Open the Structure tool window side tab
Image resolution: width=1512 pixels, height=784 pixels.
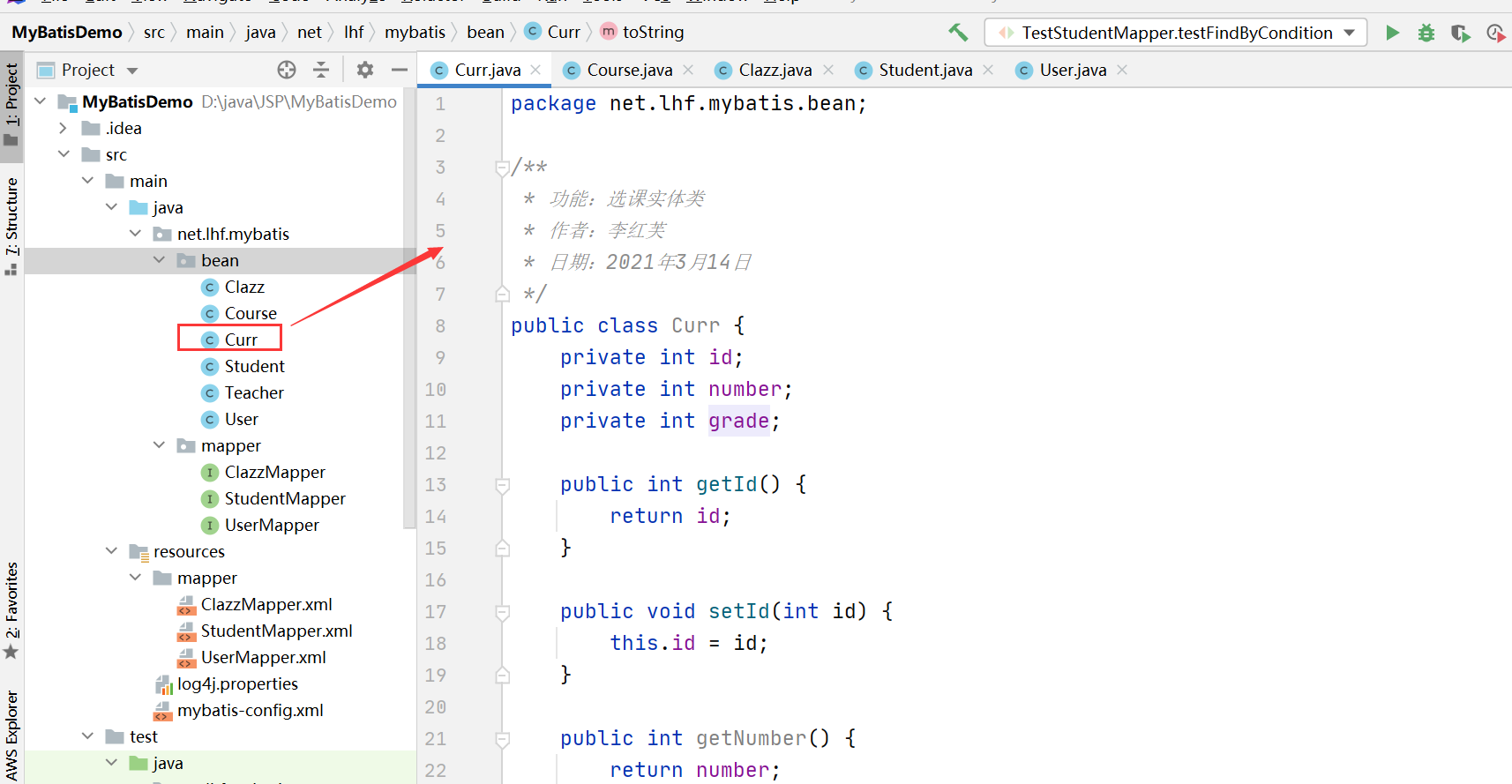[x=11, y=226]
